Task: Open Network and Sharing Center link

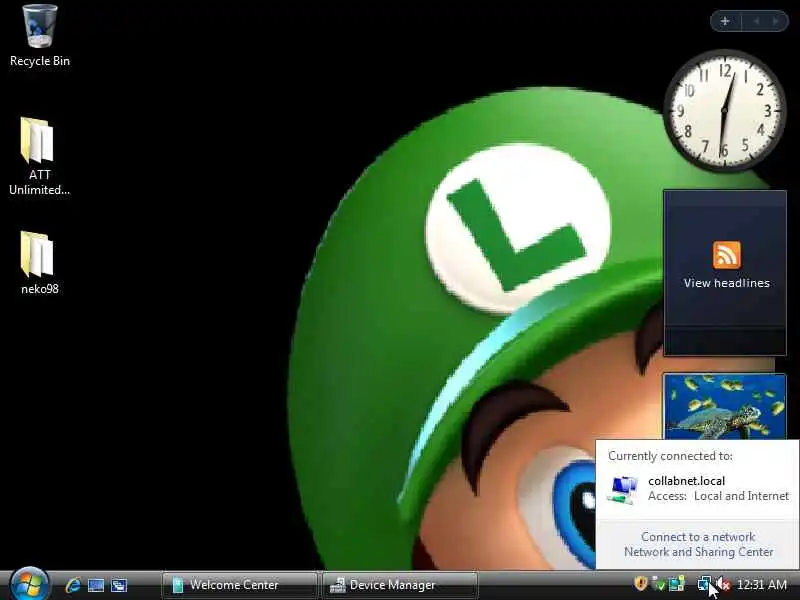Action: [x=698, y=552]
